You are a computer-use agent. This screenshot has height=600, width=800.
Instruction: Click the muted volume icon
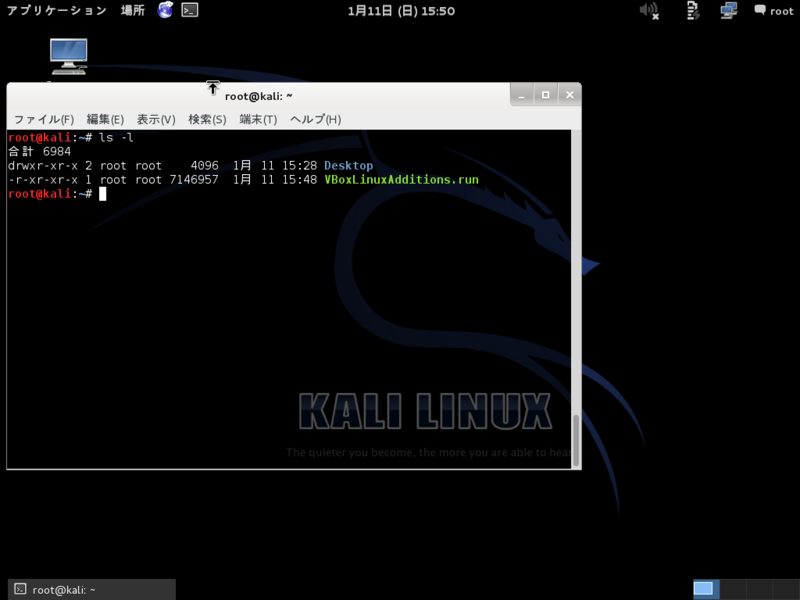pyautogui.click(x=649, y=10)
